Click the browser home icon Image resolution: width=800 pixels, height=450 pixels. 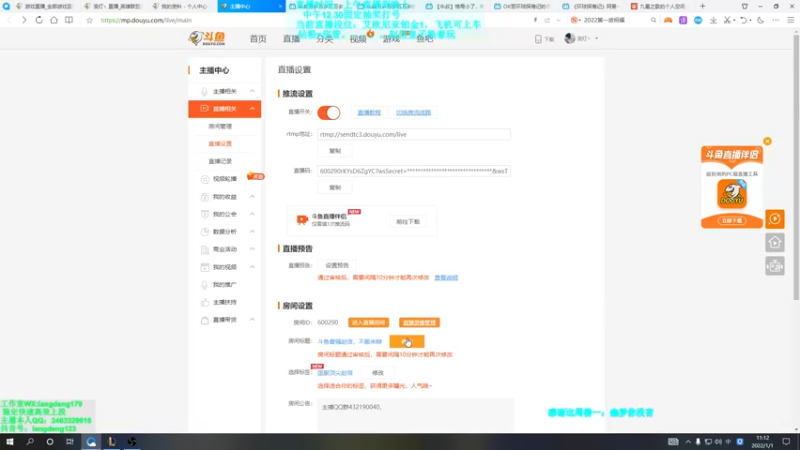54,20
